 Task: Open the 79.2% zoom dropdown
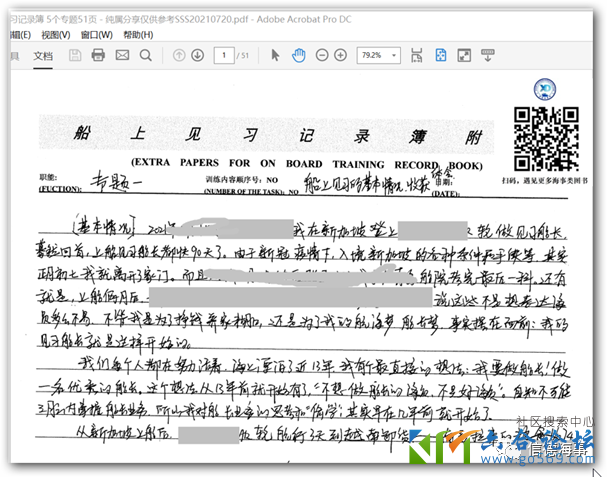(x=379, y=55)
